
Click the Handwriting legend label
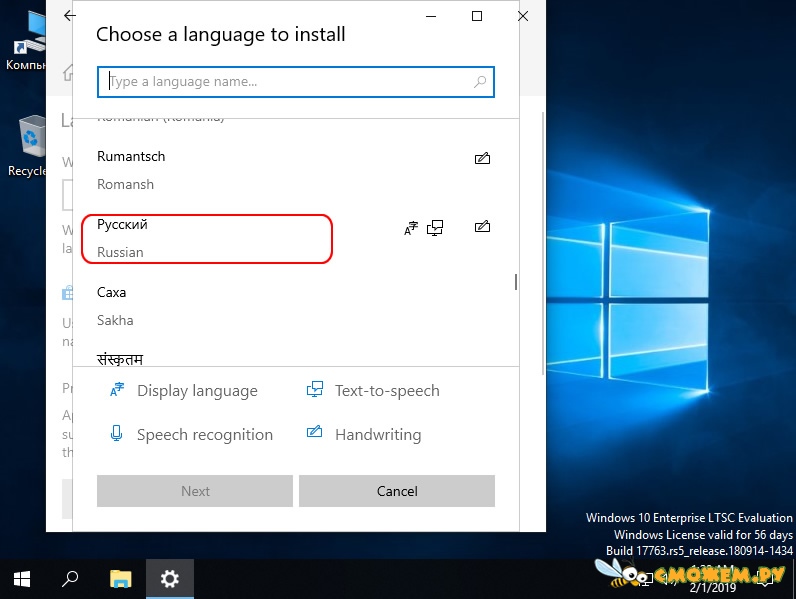click(378, 435)
